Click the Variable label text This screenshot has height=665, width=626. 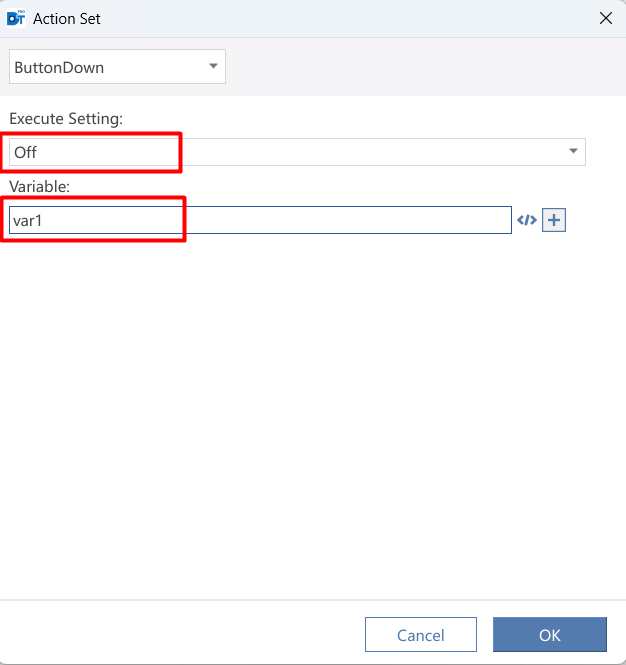39,187
